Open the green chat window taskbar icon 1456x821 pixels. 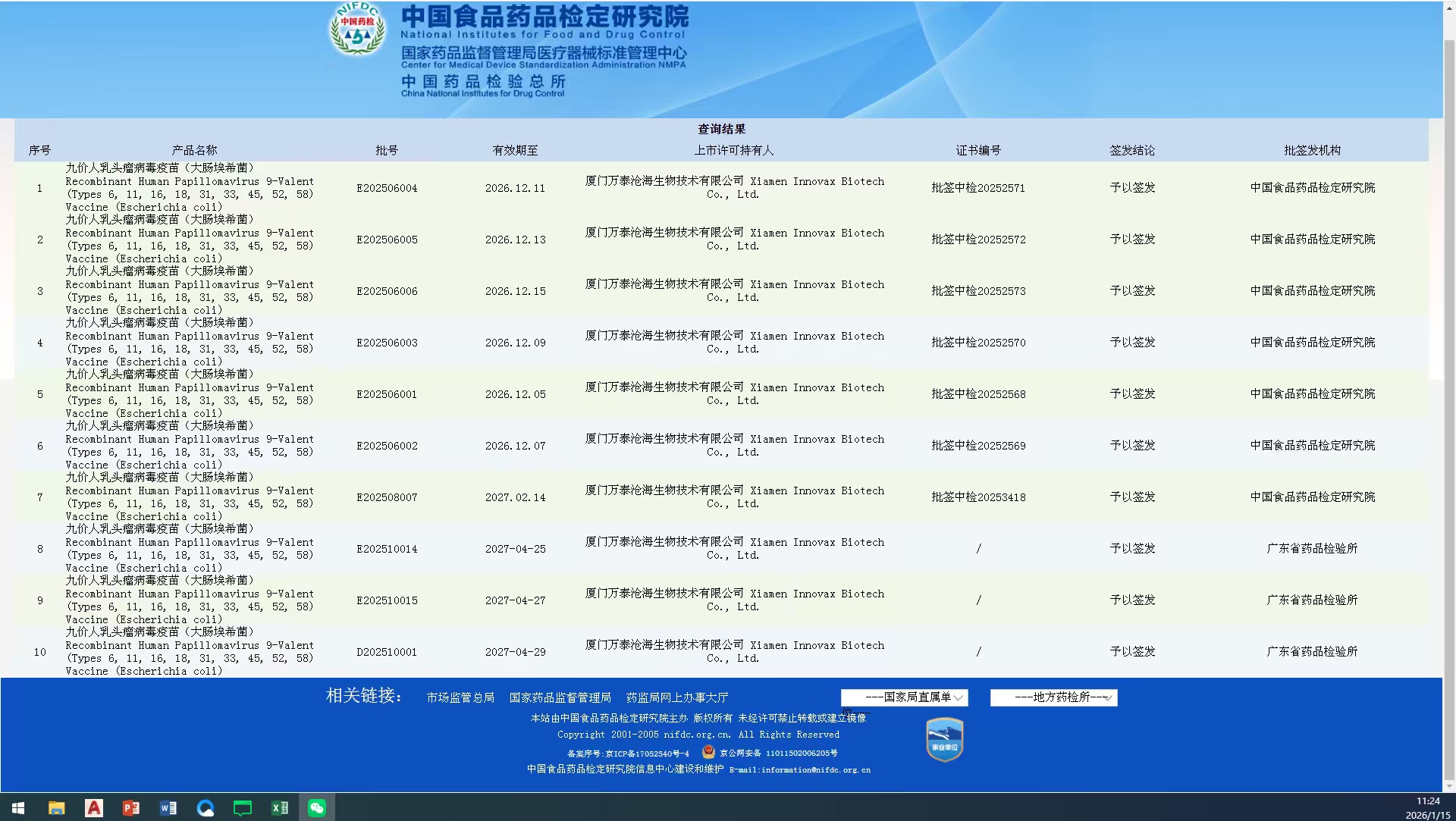point(243,808)
